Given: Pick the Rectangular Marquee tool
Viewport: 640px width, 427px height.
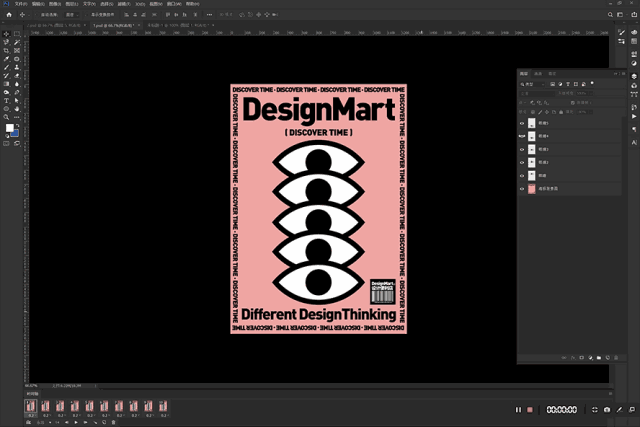Looking at the screenshot, I should [x=17, y=34].
